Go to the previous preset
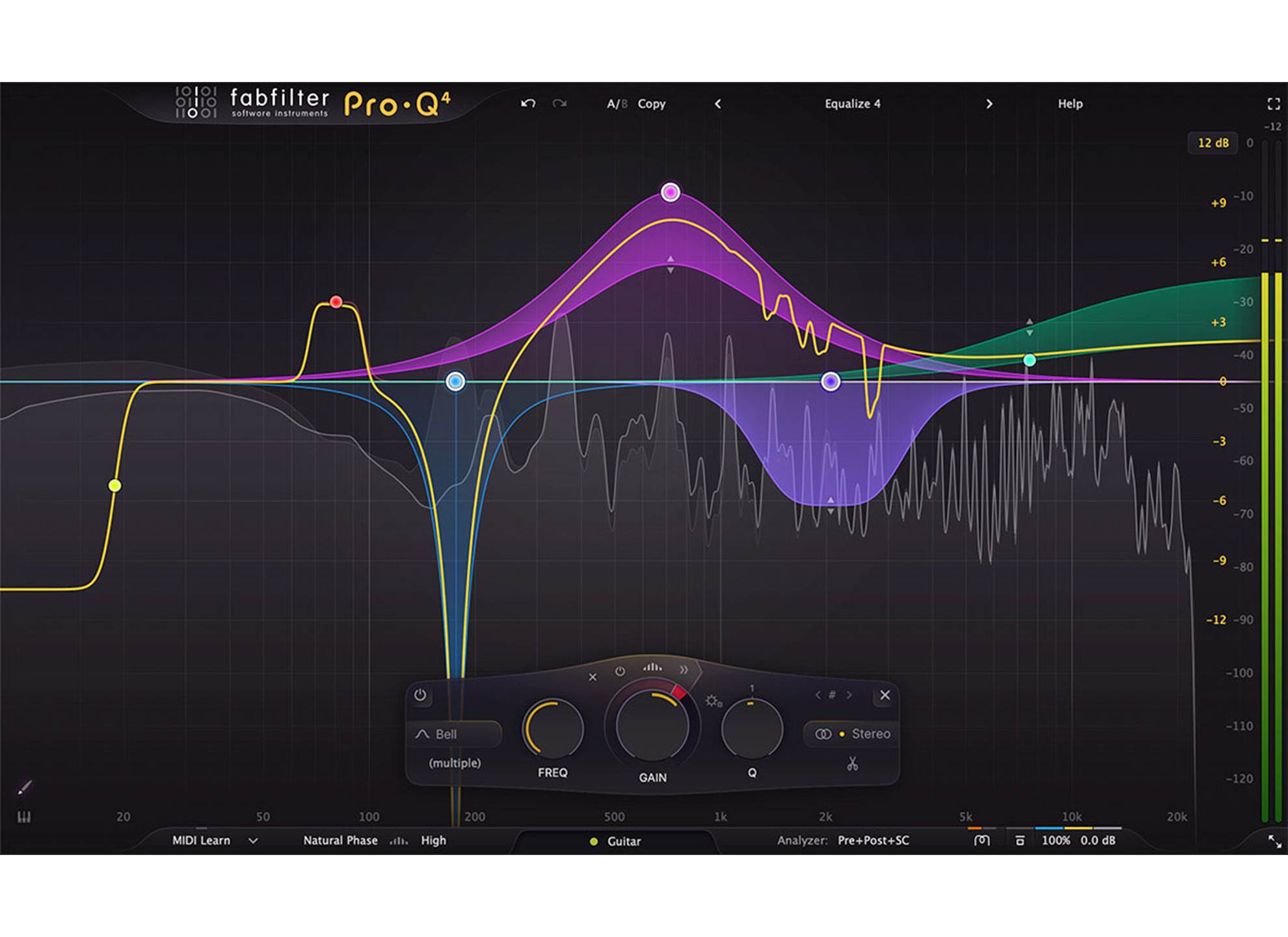 tap(718, 103)
